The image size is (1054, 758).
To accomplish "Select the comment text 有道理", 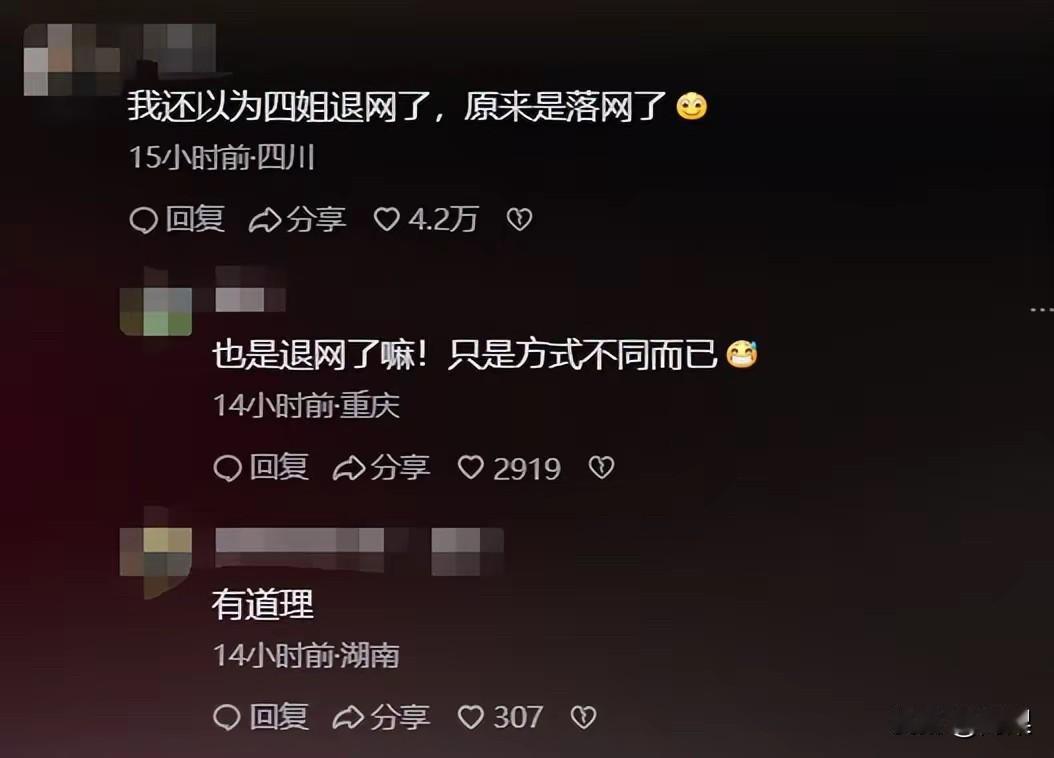I will (263, 603).
